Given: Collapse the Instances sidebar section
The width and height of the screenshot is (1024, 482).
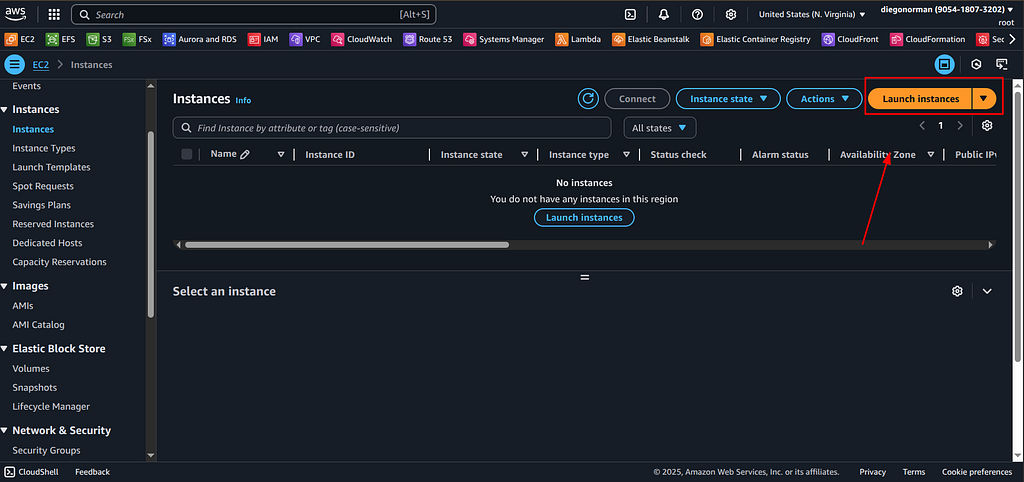Looking at the screenshot, I should (x=5, y=109).
